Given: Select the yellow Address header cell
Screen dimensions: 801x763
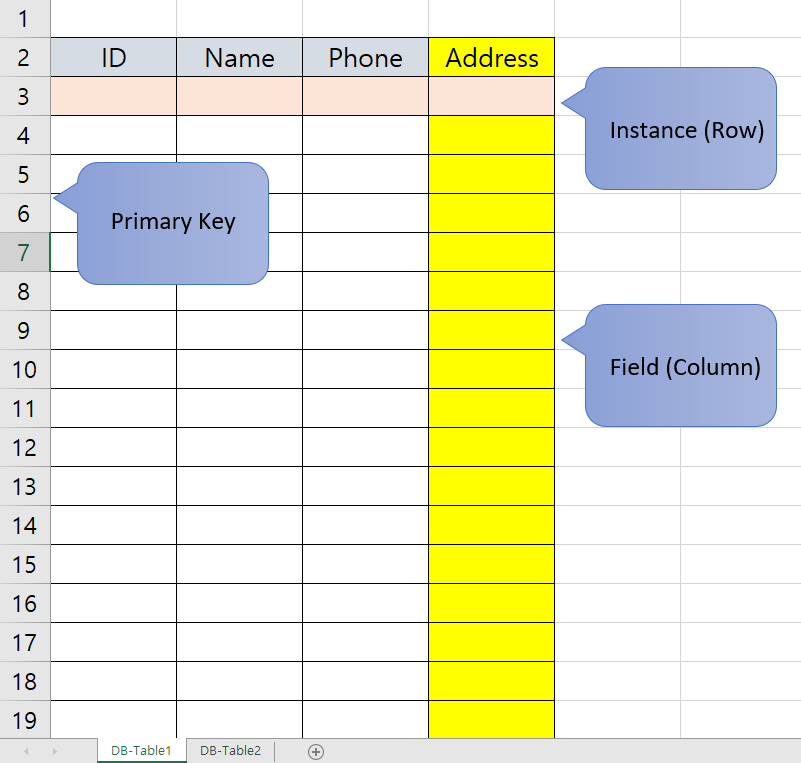Looking at the screenshot, I should coord(491,58).
